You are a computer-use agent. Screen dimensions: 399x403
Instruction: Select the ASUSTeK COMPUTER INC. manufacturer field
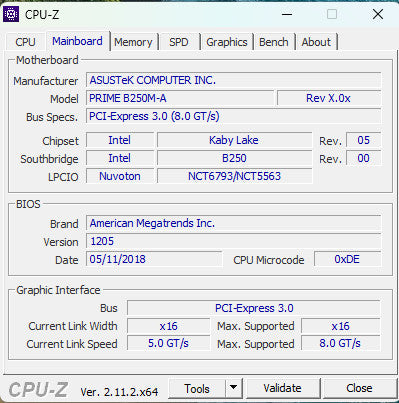coord(234,80)
